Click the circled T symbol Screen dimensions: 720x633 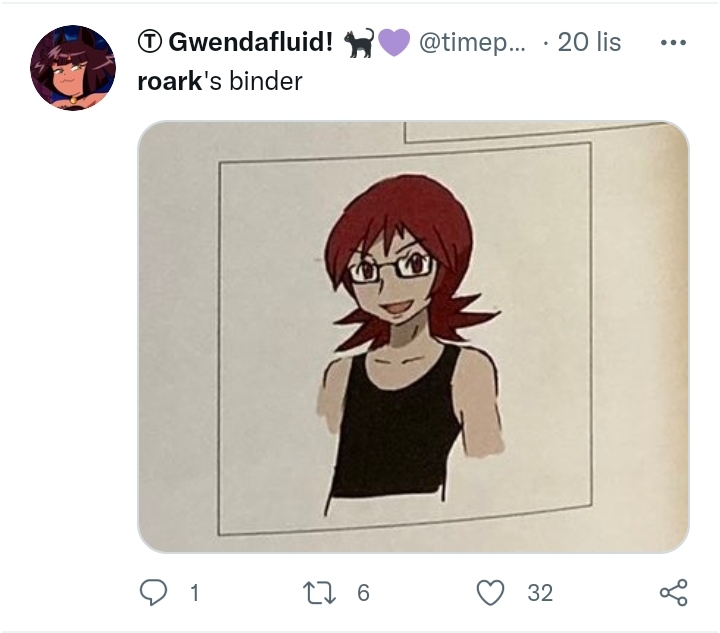click(150, 42)
